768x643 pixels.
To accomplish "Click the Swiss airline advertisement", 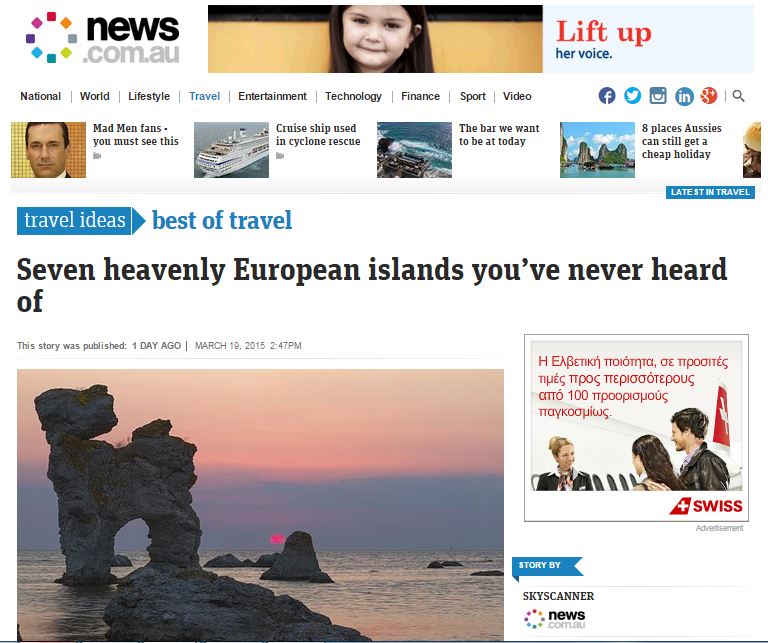I will pos(636,428).
